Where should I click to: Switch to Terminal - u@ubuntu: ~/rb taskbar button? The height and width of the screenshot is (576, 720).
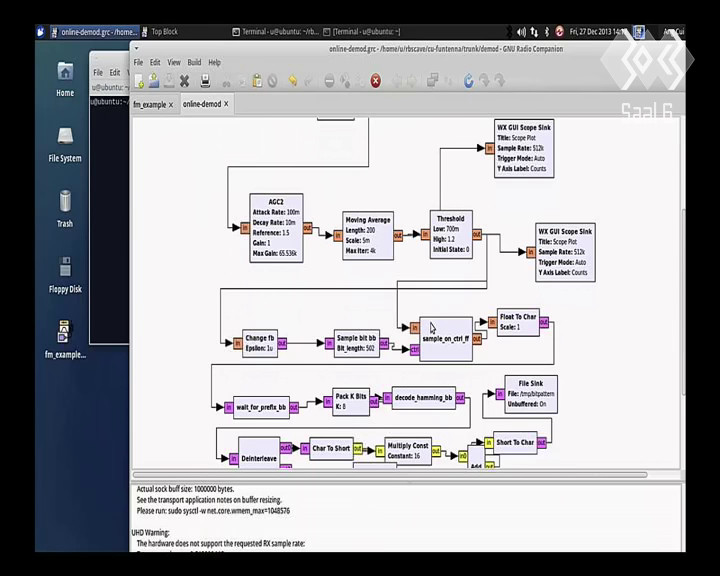[x=275, y=32]
